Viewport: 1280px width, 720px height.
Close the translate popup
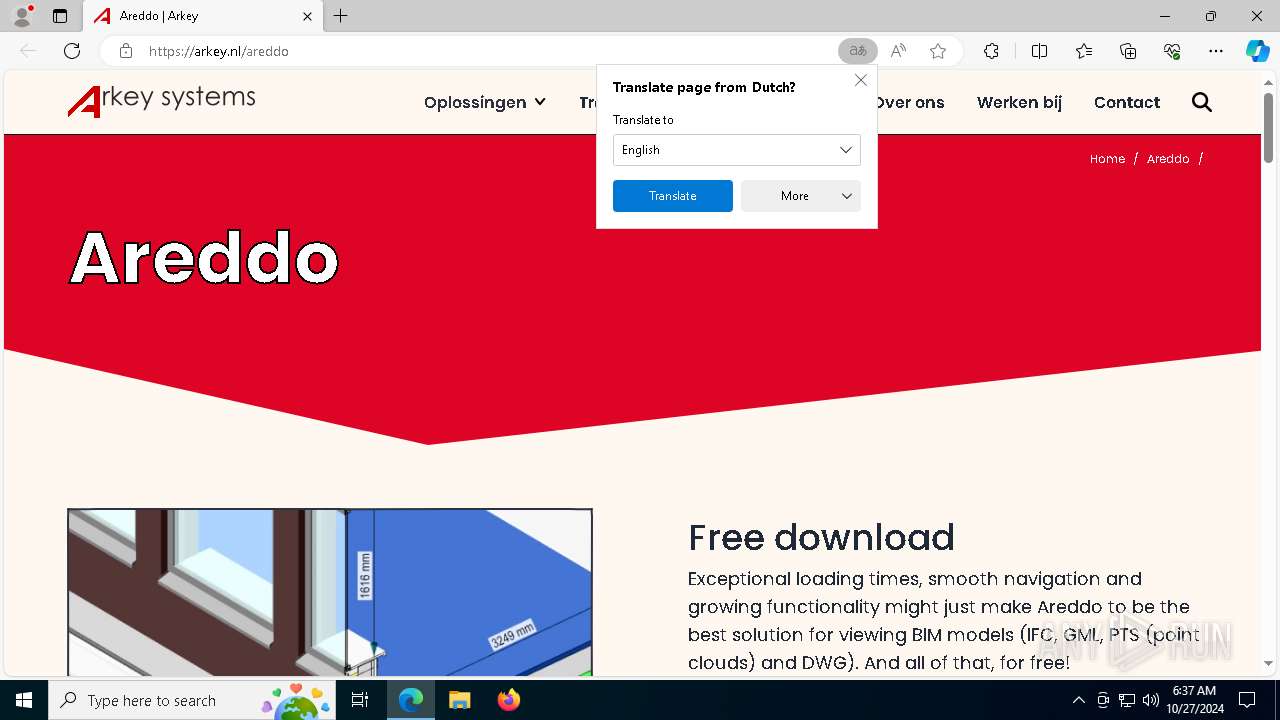861,80
